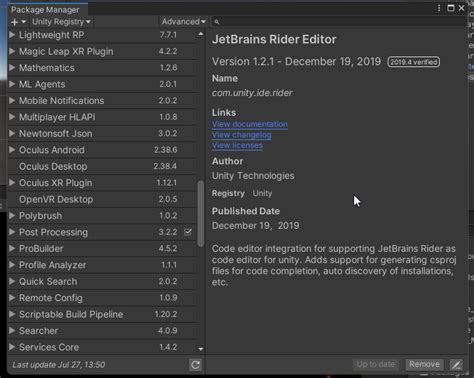Select the Quick Search package name
The width and height of the screenshot is (474, 378).
[48, 282]
